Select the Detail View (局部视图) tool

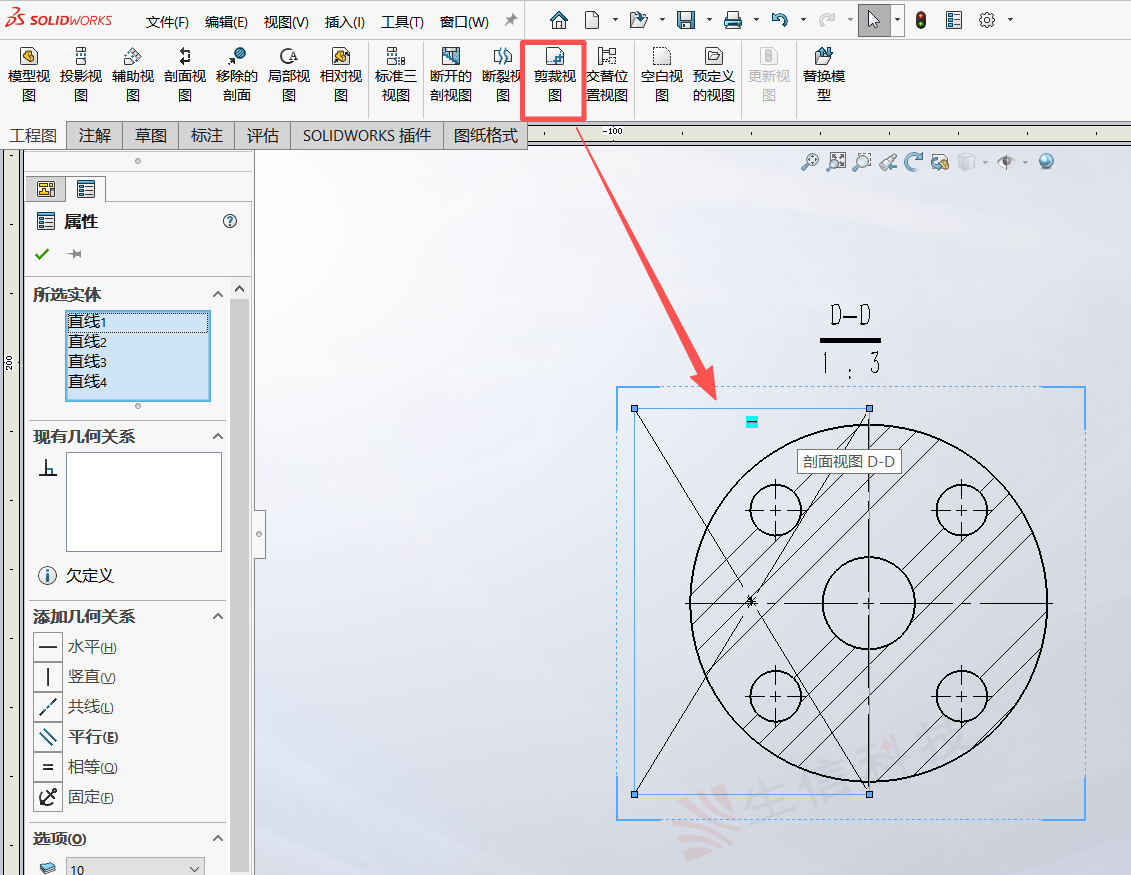(x=289, y=75)
